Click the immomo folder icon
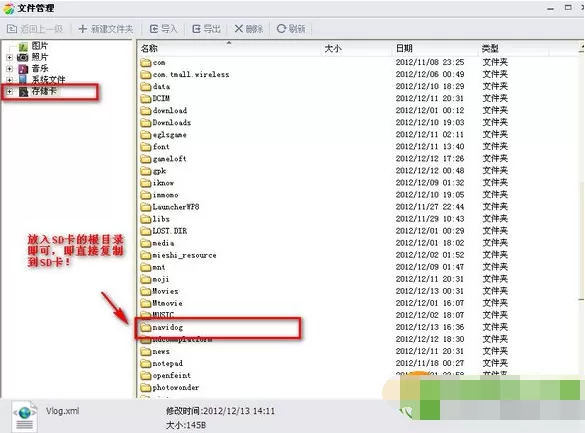Image resolution: width=585 pixels, height=433 pixels. [x=146, y=195]
